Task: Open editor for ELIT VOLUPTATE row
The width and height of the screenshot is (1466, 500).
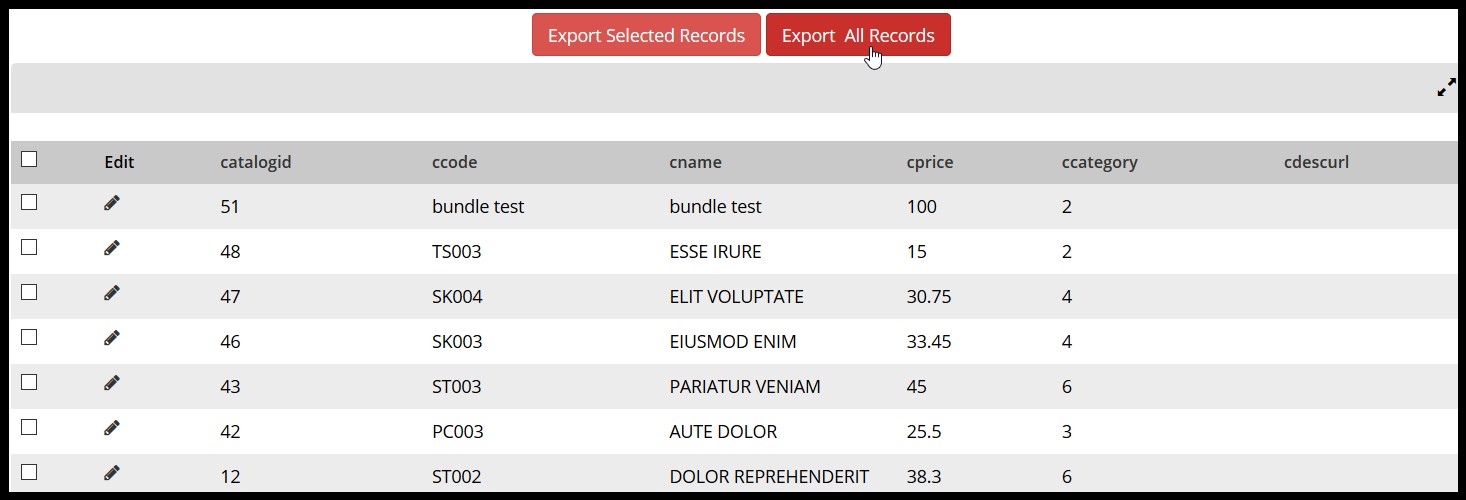Action: 112,293
